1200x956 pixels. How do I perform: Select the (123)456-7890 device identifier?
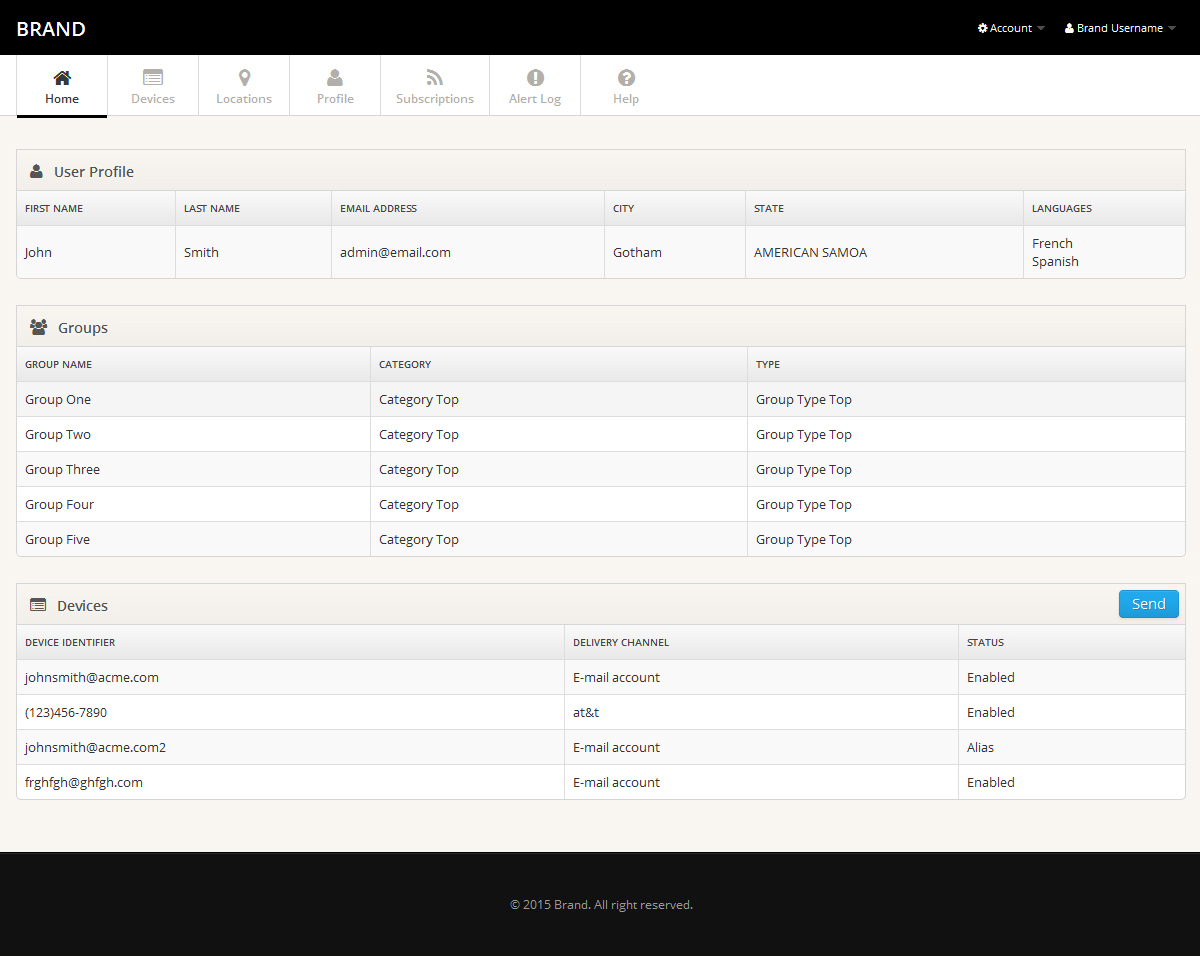point(66,712)
